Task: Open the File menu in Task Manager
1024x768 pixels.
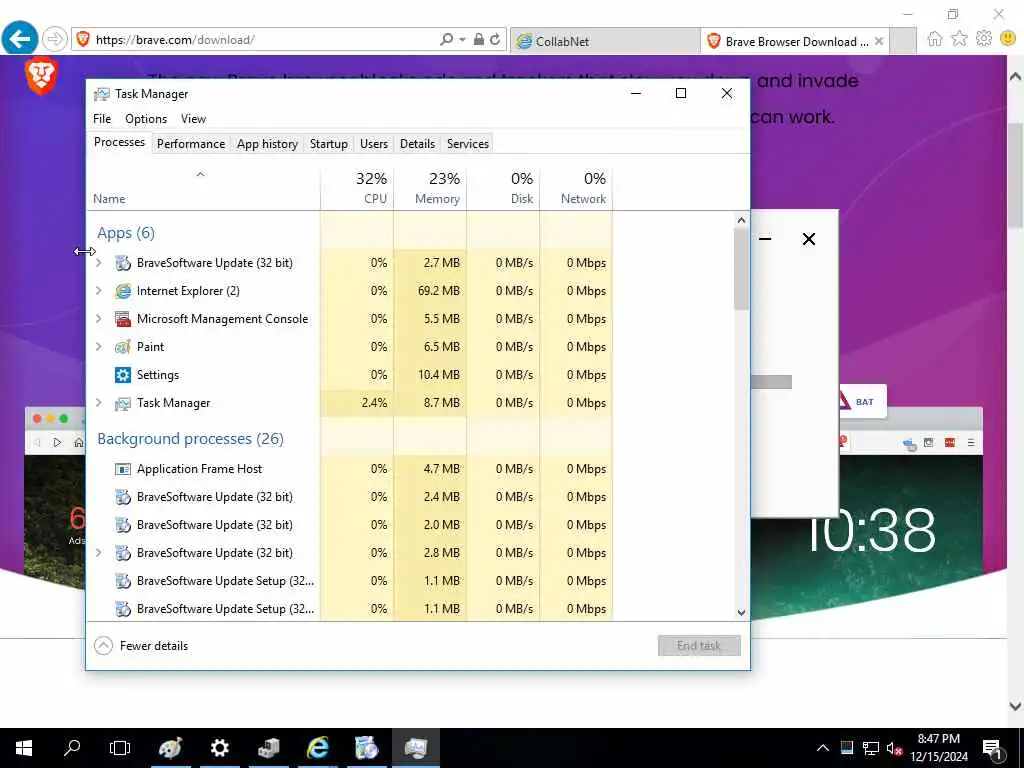Action: [x=102, y=119]
